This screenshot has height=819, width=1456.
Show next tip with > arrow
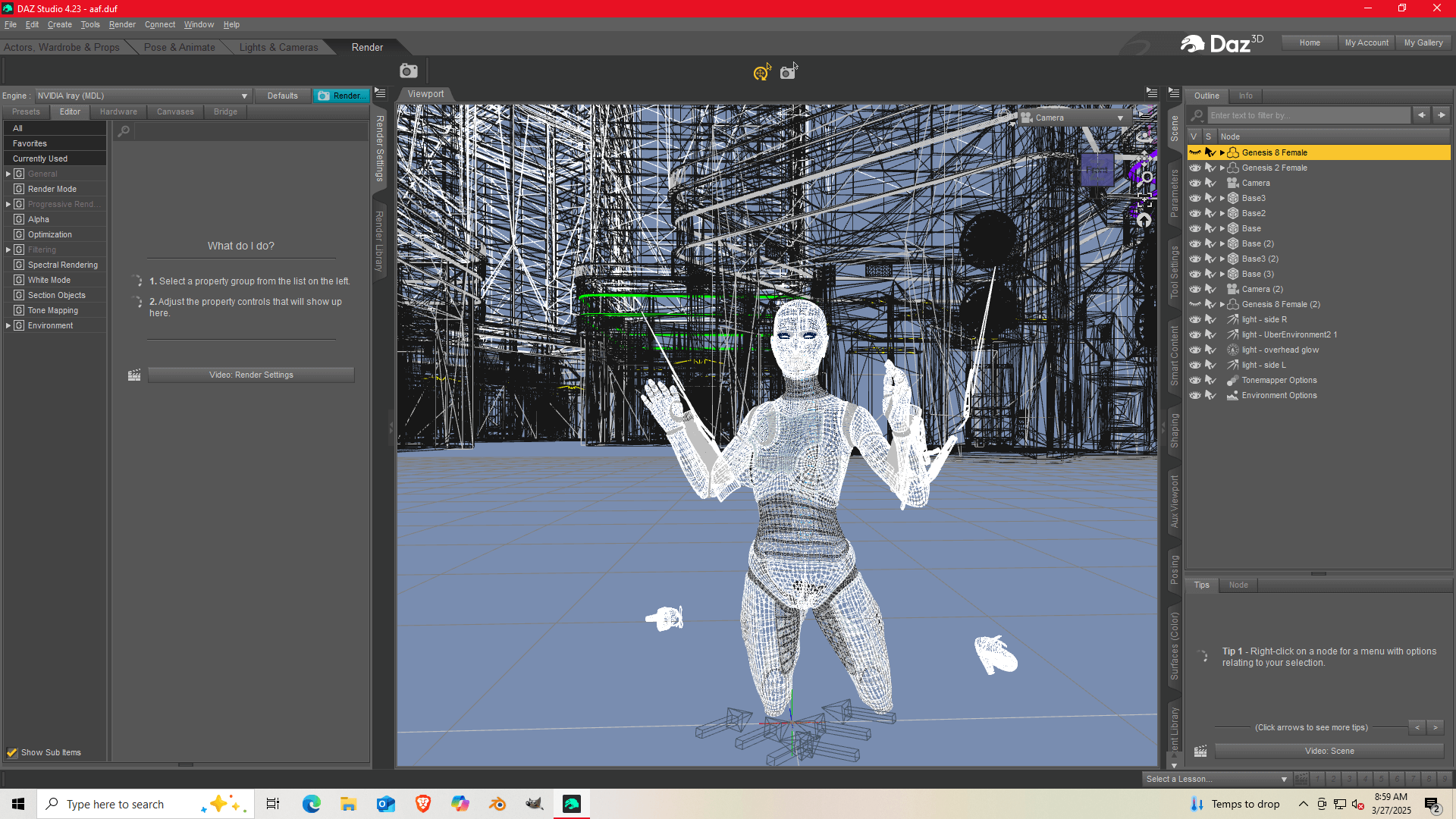coord(1435,727)
